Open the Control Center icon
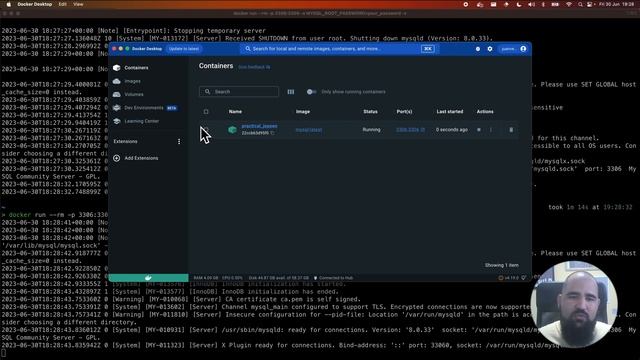640x360 pixels. 590,4
